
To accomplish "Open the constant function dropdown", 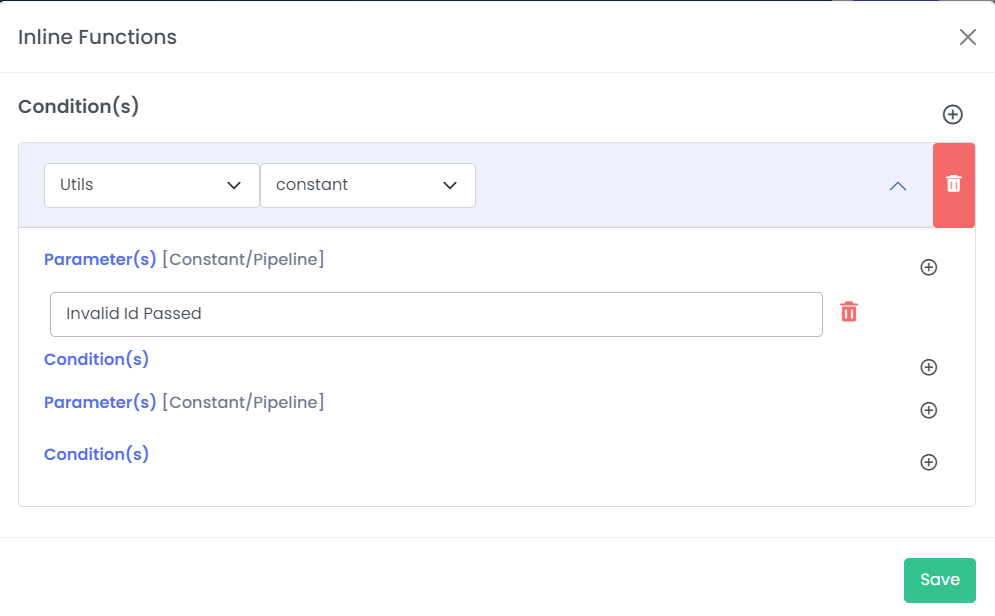I will pyautogui.click(x=368, y=185).
